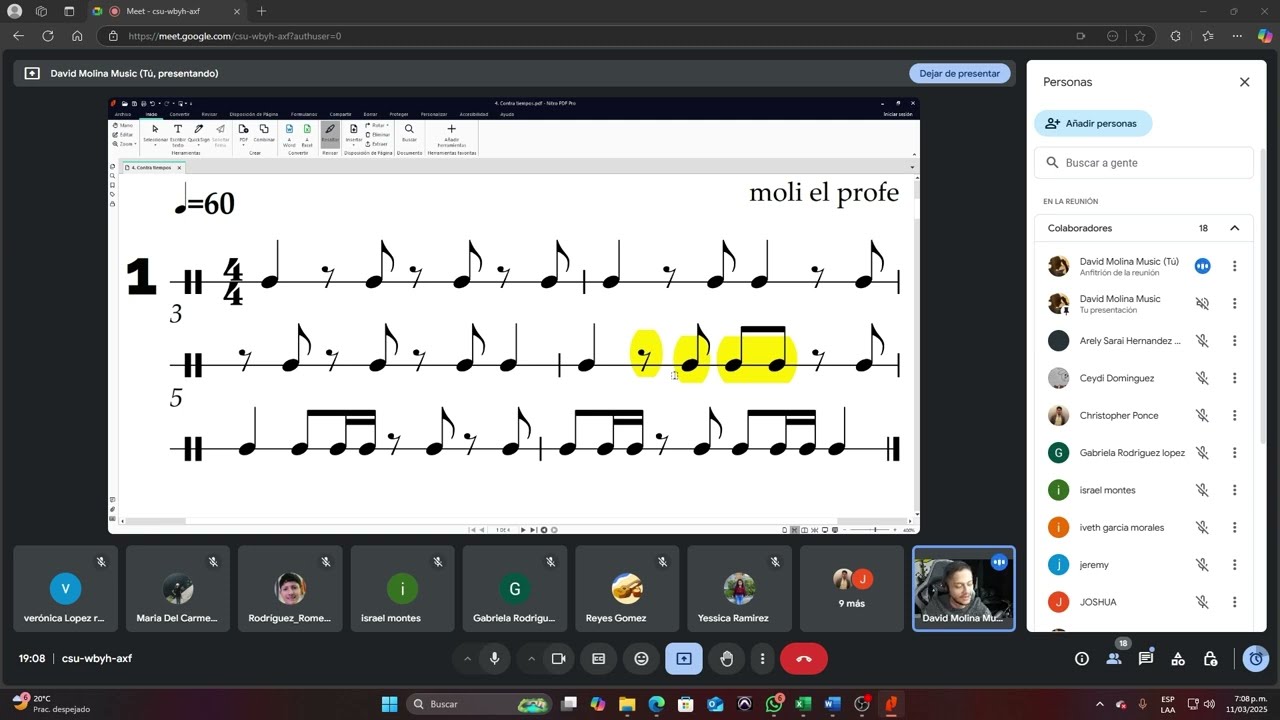Click the Combinar files icon
The image size is (1280, 720).
[264, 133]
